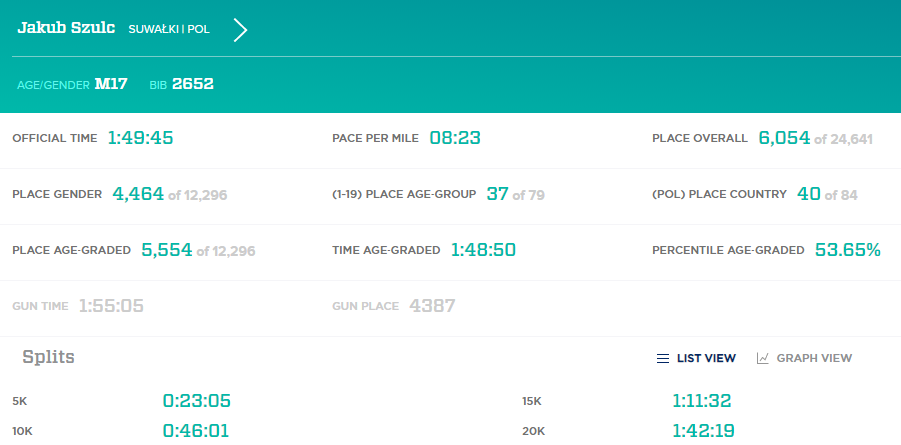Select the pace per mile value 08:23

coord(455,138)
